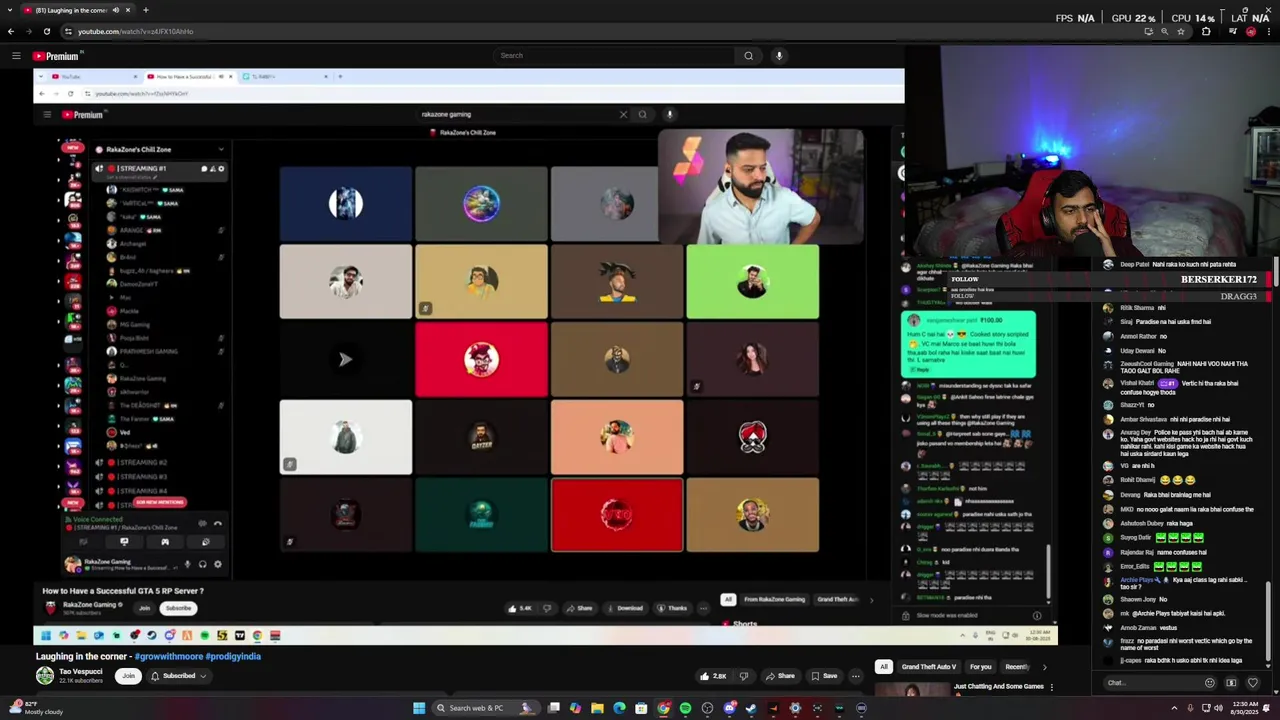The height and width of the screenshot is (720, 1280).
Task: Select the All filter chip
Action: [x=884, y=667]
